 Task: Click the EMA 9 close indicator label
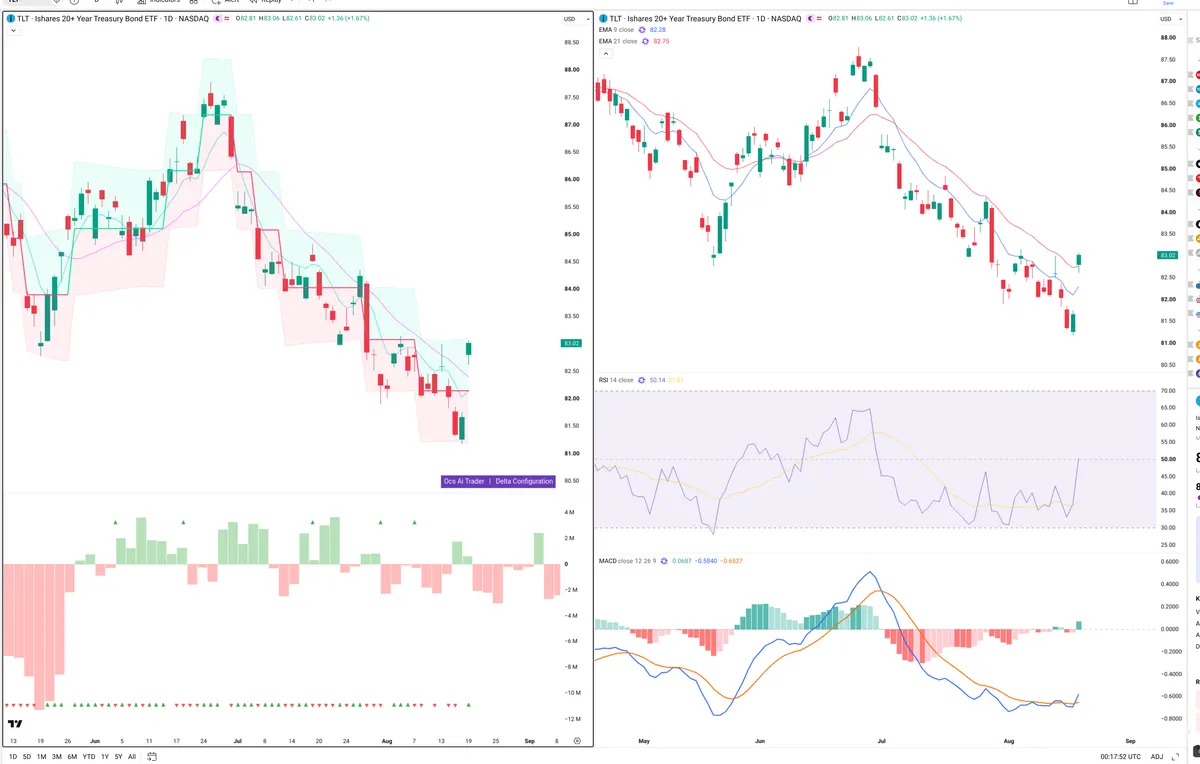pyautogui.click(x=616, y=30)
